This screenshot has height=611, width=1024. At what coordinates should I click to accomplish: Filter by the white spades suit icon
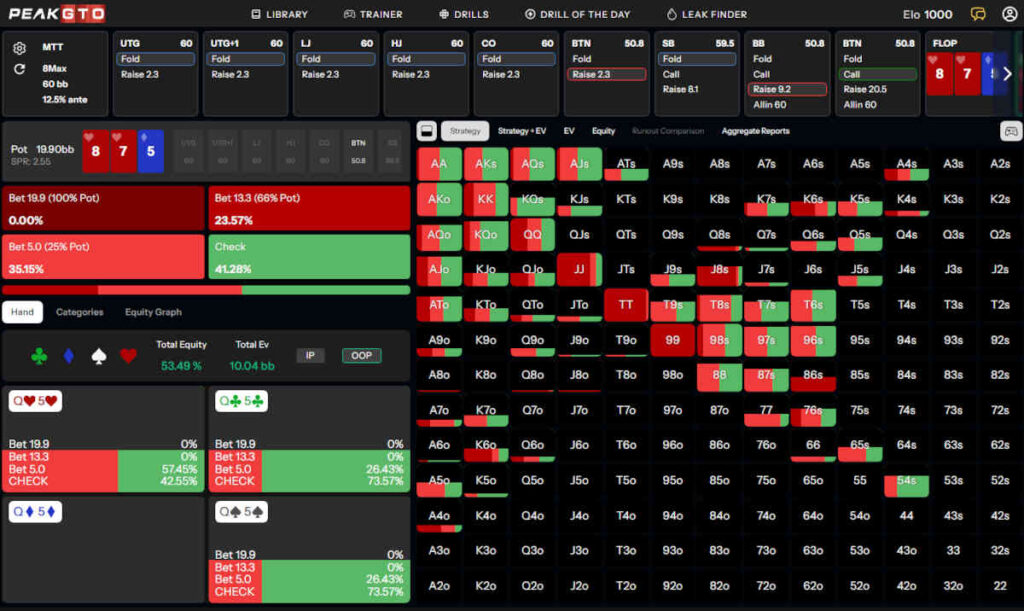[99, 356]
